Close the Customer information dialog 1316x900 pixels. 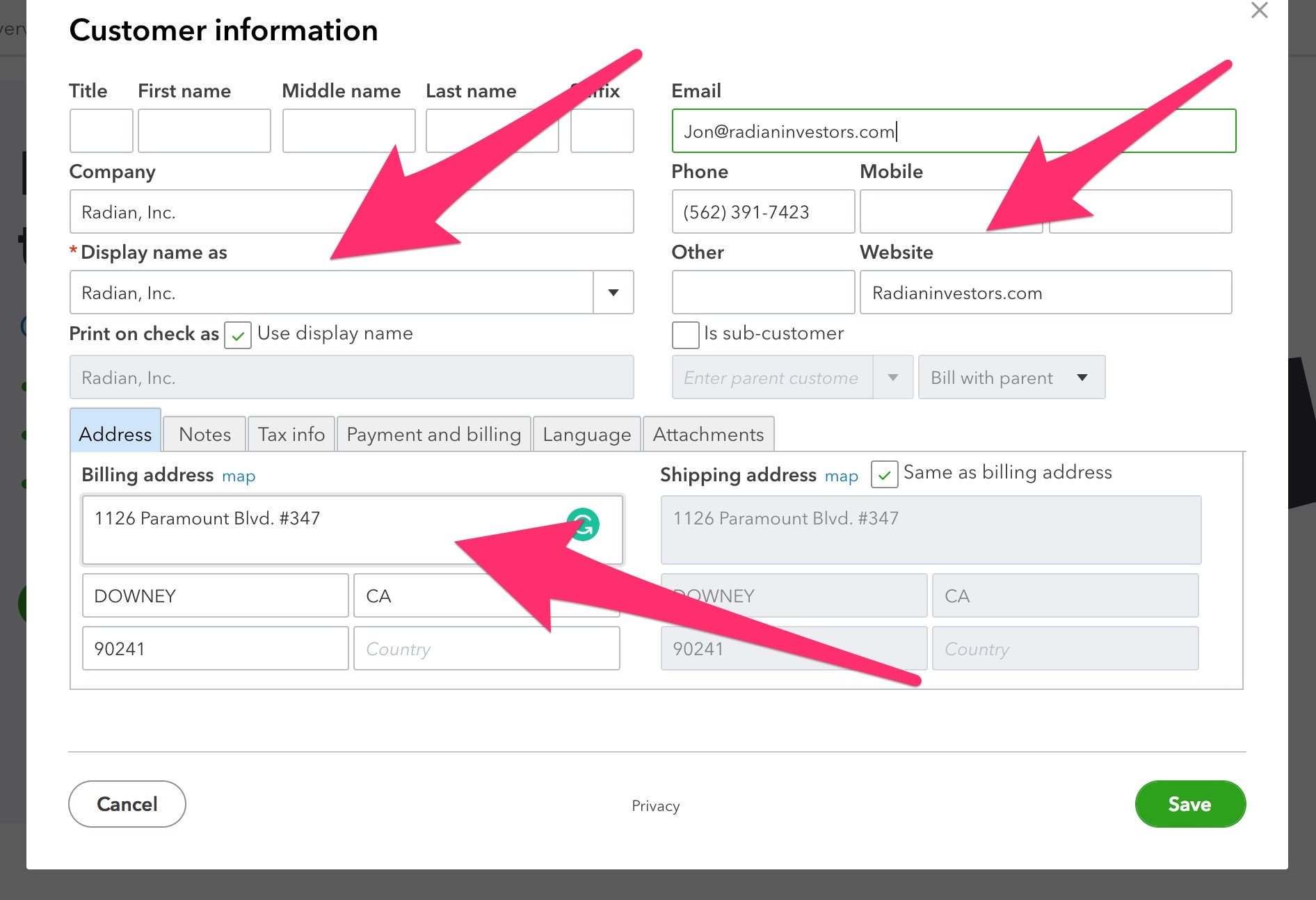tap(1259, 10)
